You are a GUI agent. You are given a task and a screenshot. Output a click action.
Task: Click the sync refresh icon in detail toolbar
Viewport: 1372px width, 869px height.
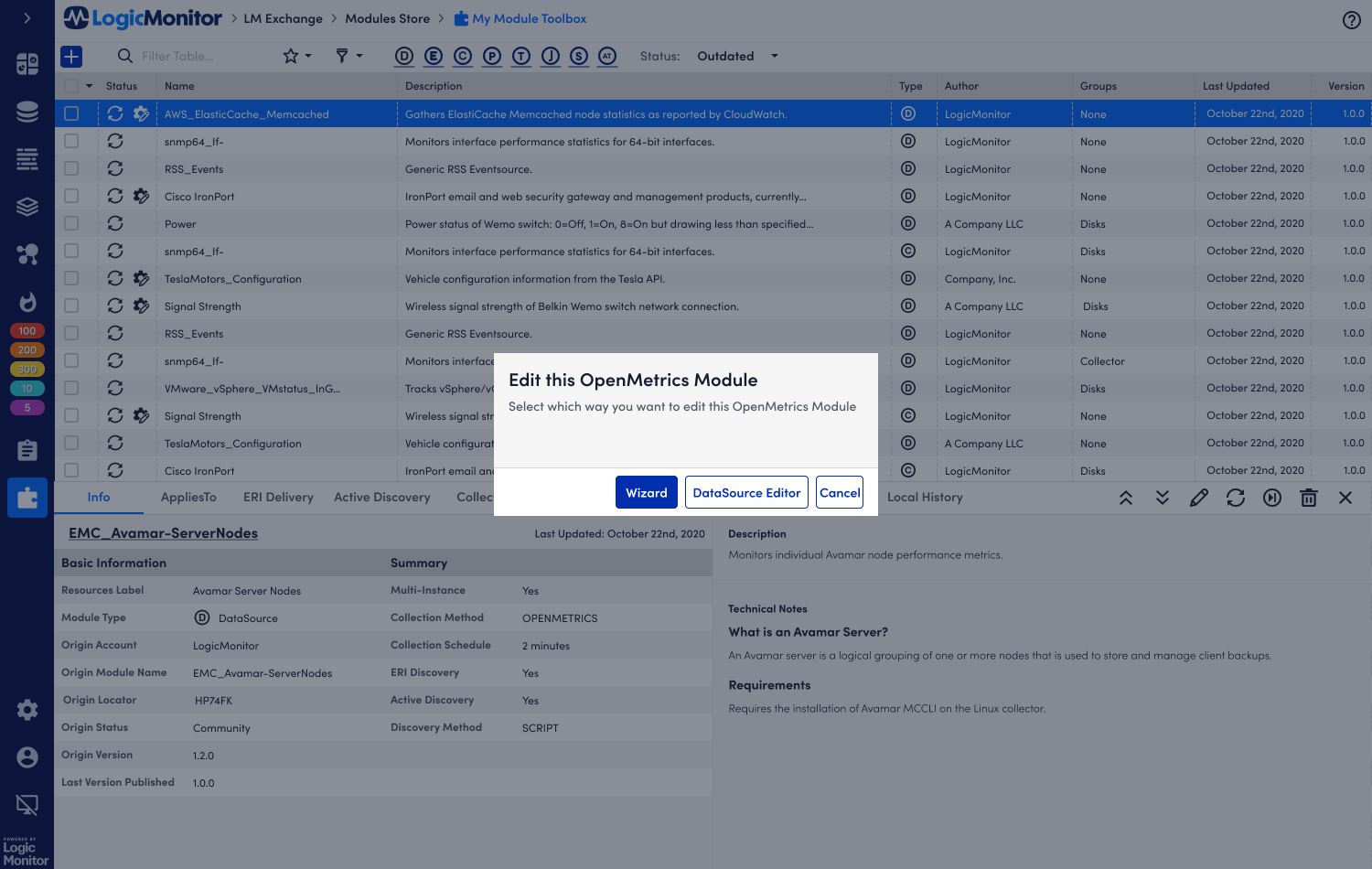[1236, 498]
